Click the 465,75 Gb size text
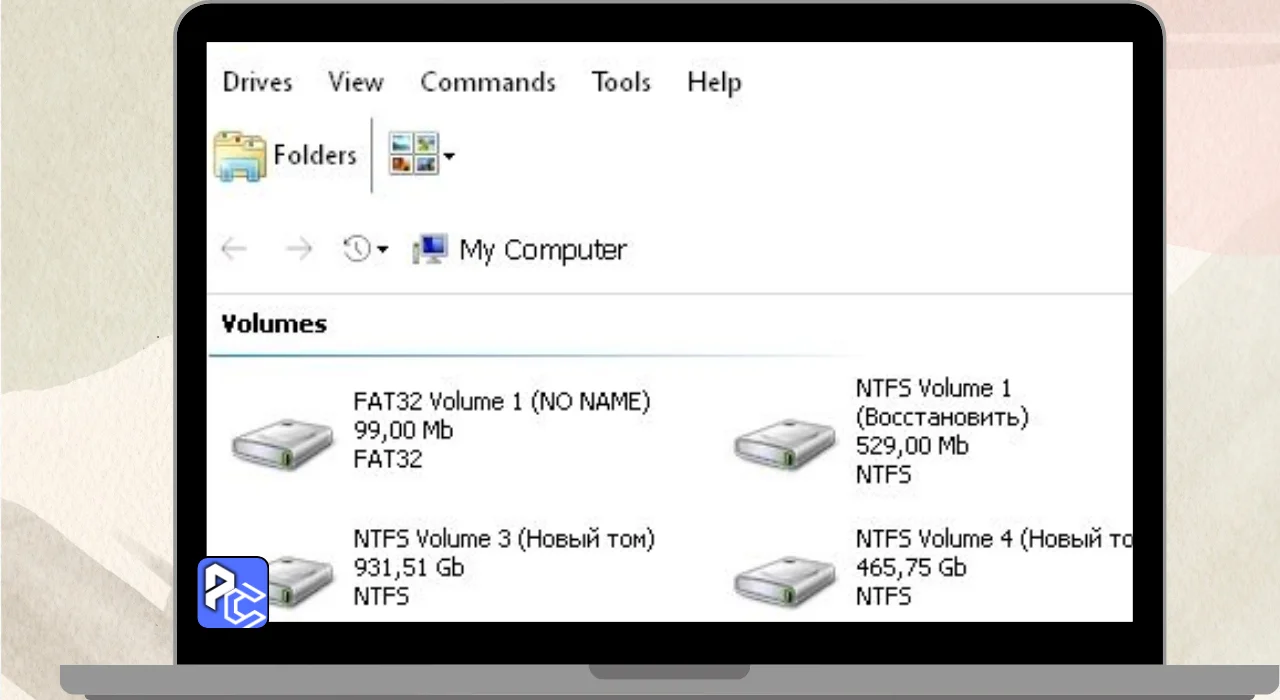 pyautogui.click(x=911, y=568)
